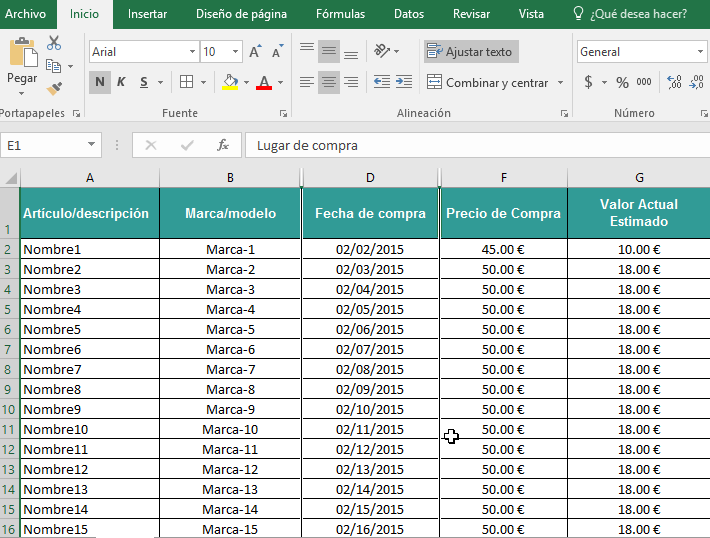710x538 pixels.
Task: Click the Copy icon in Portapapeles
Action: [53, 66]
